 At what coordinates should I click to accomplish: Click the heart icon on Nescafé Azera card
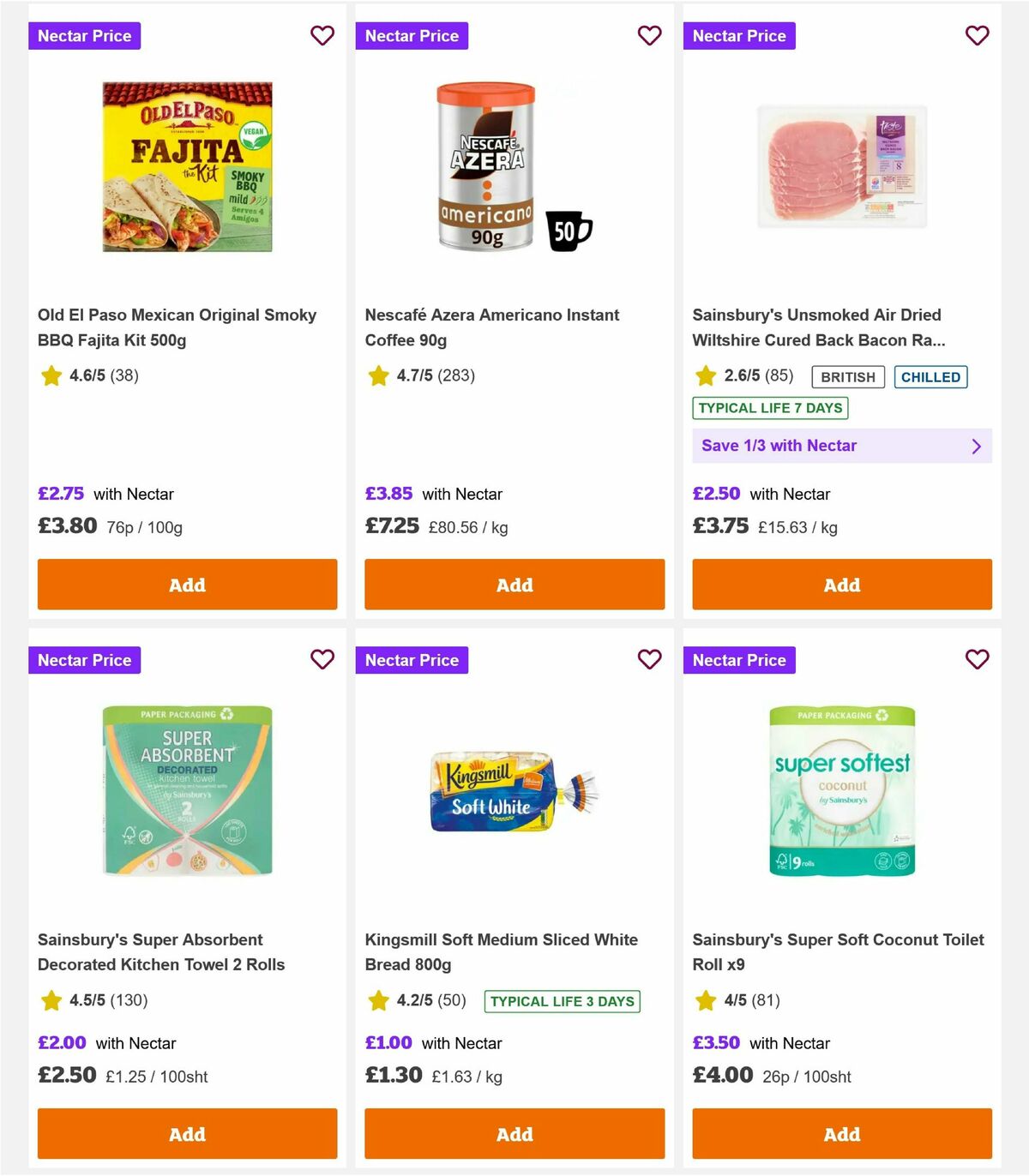point(649,36)
